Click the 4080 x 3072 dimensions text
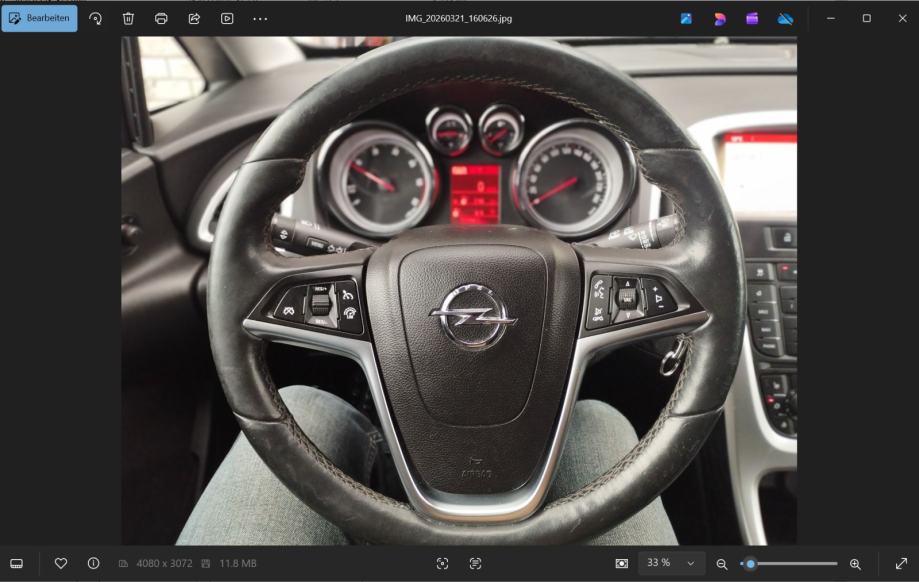The image size is (919, 582). point(164,563)
